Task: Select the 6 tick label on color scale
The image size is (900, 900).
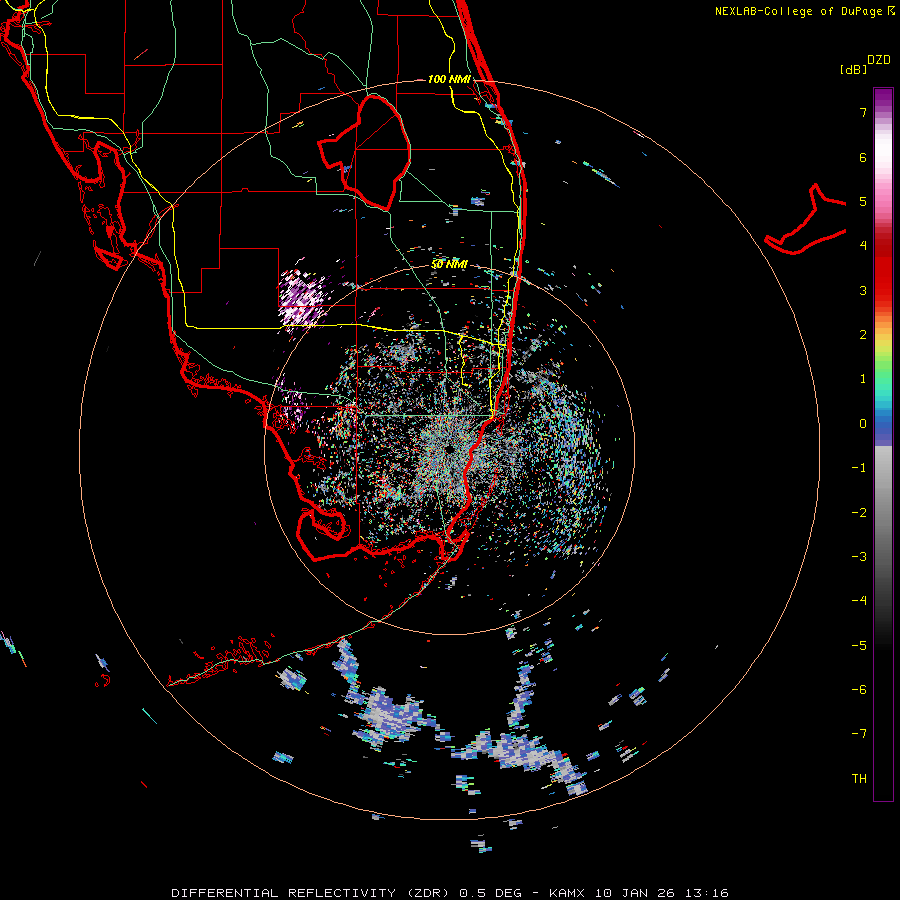Action: (x=863, y=157)
